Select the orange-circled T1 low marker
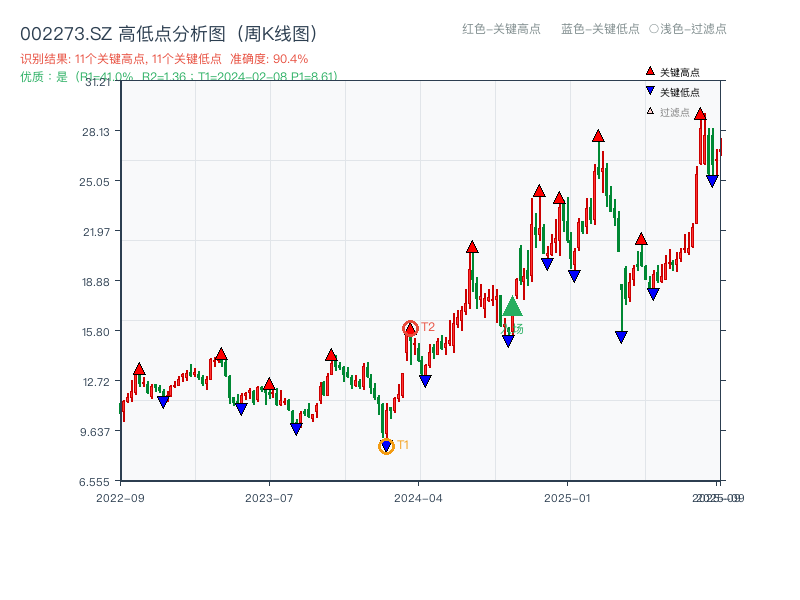The width and height of the screenshot is (800, 600). [x=386, y=446]
